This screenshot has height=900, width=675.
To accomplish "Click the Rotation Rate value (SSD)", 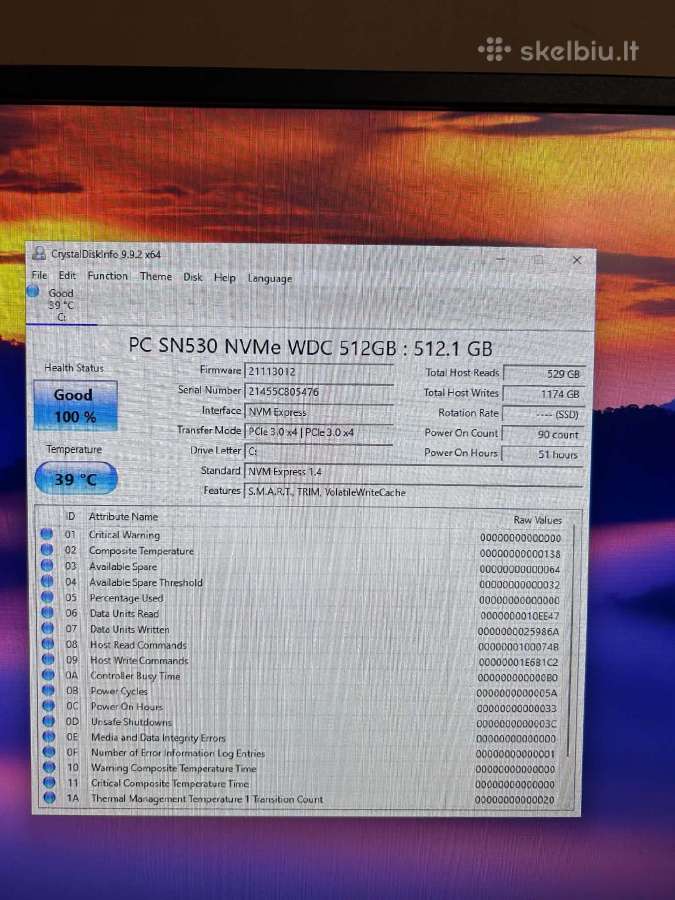I will click(x=543, y=414).
